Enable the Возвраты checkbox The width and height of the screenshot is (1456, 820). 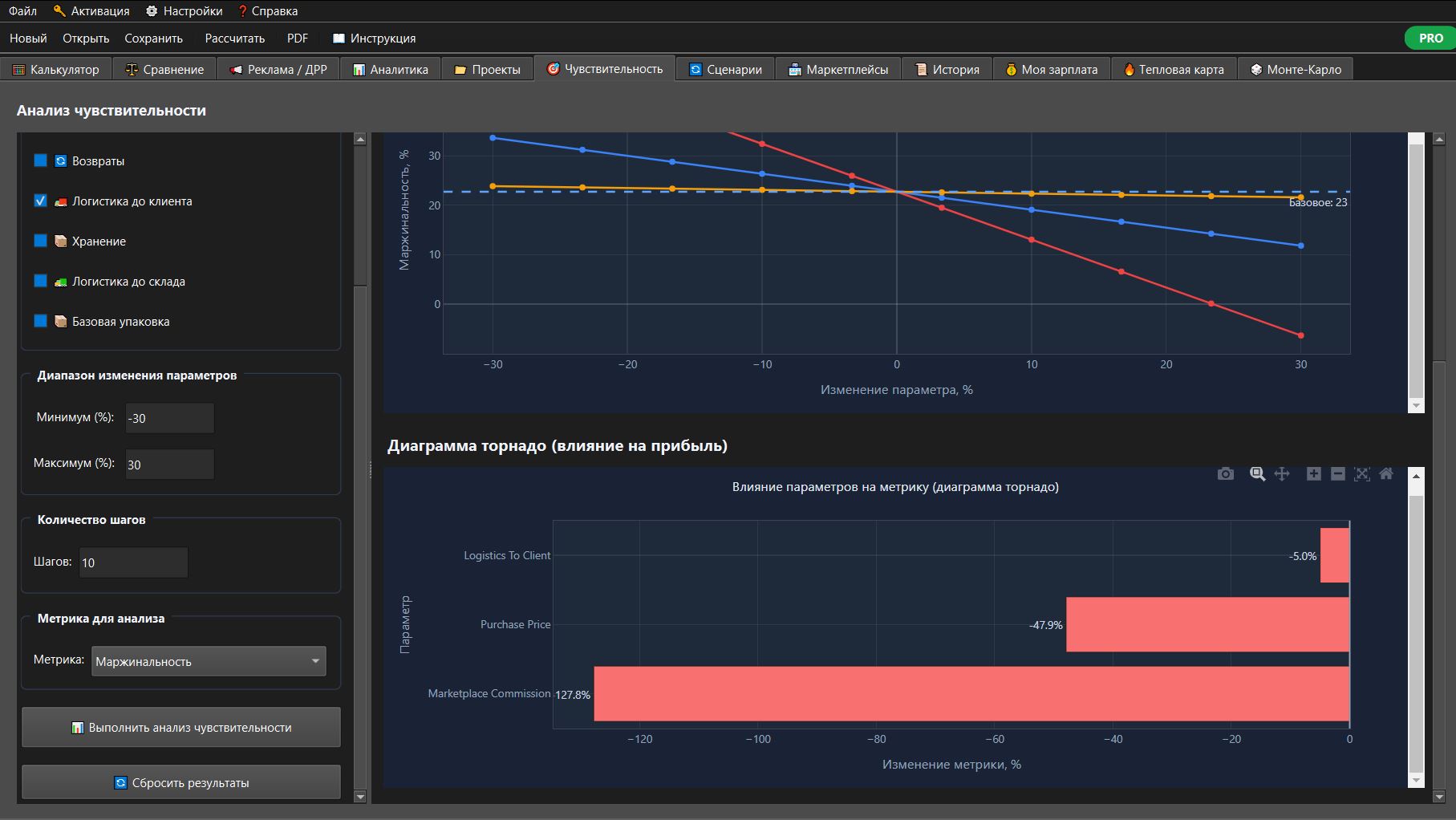click(x=40, y=160)
